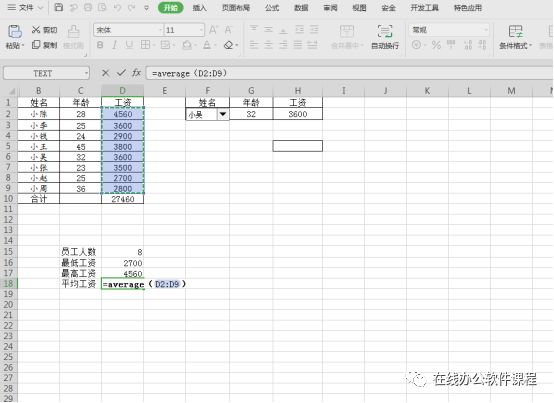Select the row 10 header
This screenshot has width=554, height=403.
click(8, 199)
